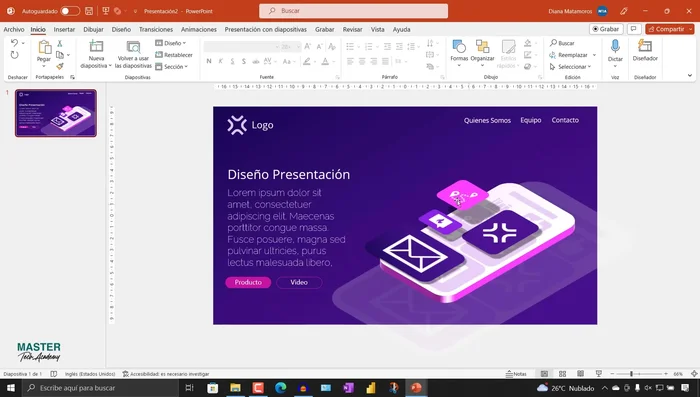
Task: Toggle Normal view button in status bar
Action: pyautogui.click(x=544, y=374)
